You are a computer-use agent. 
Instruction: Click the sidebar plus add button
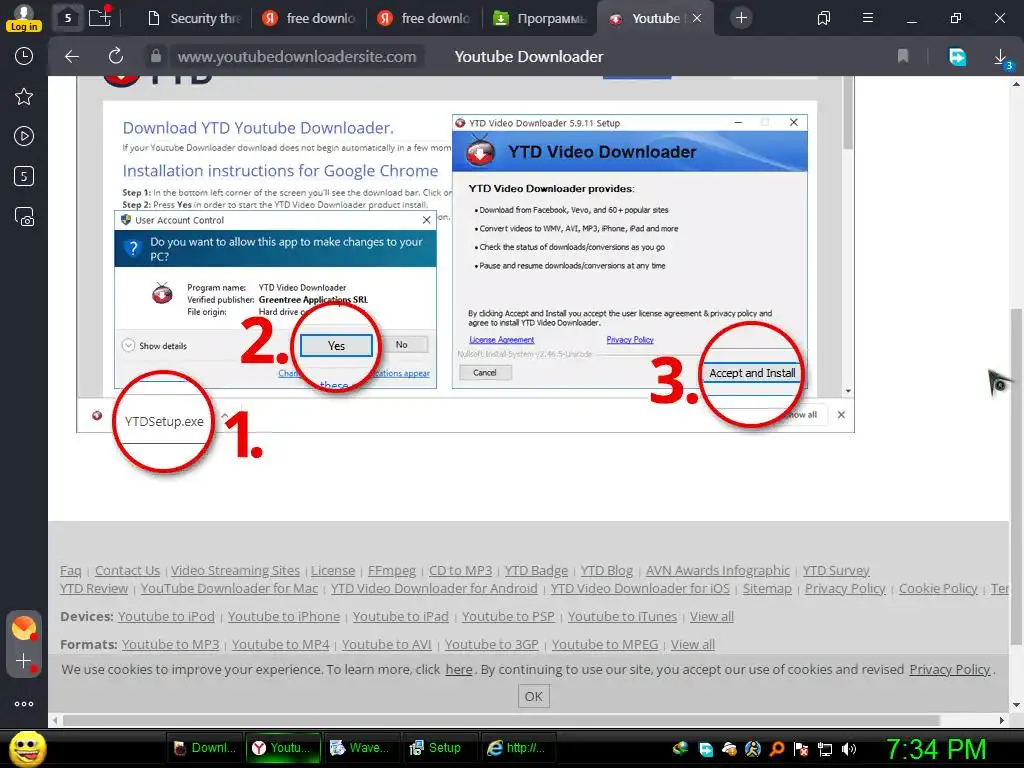pos(24,662)
